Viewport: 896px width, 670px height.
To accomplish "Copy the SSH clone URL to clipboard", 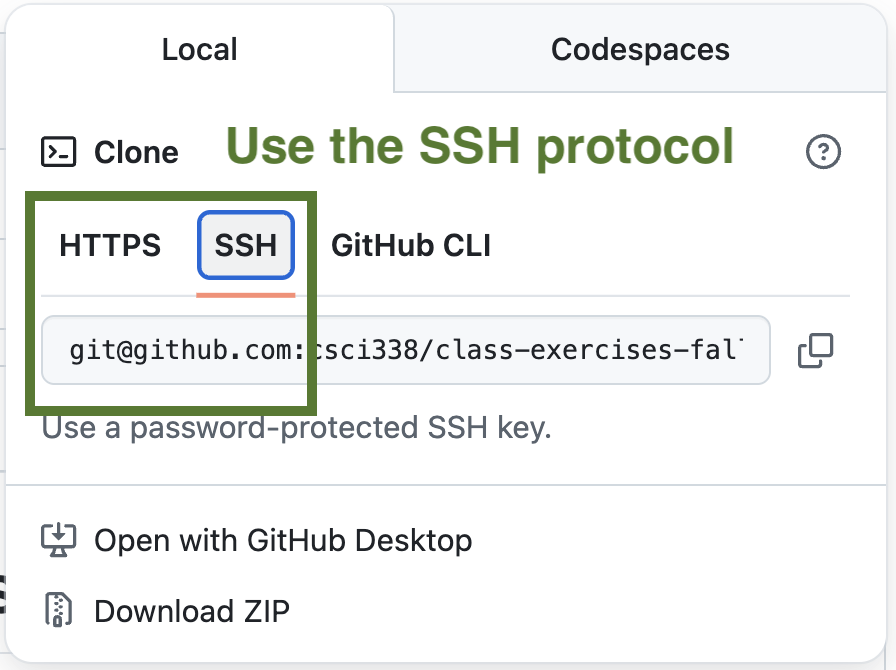I will (816, 351).
